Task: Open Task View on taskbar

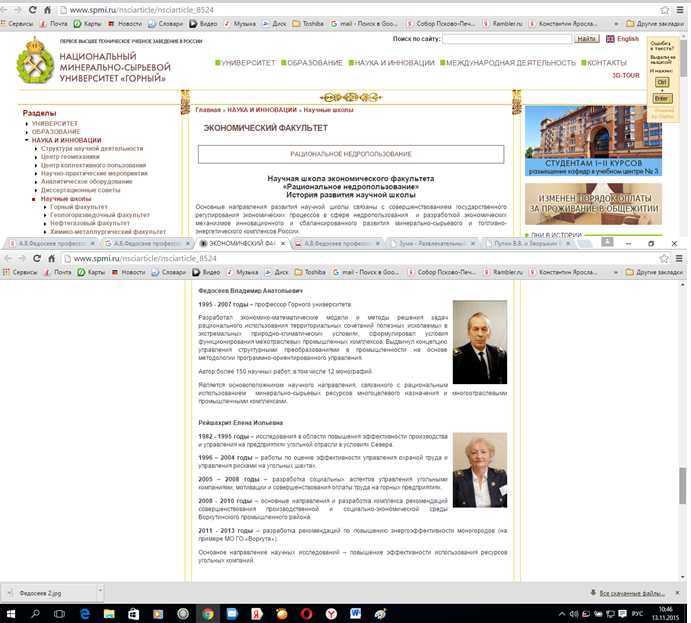Action: pyautogui.click(x=59, y=614)
